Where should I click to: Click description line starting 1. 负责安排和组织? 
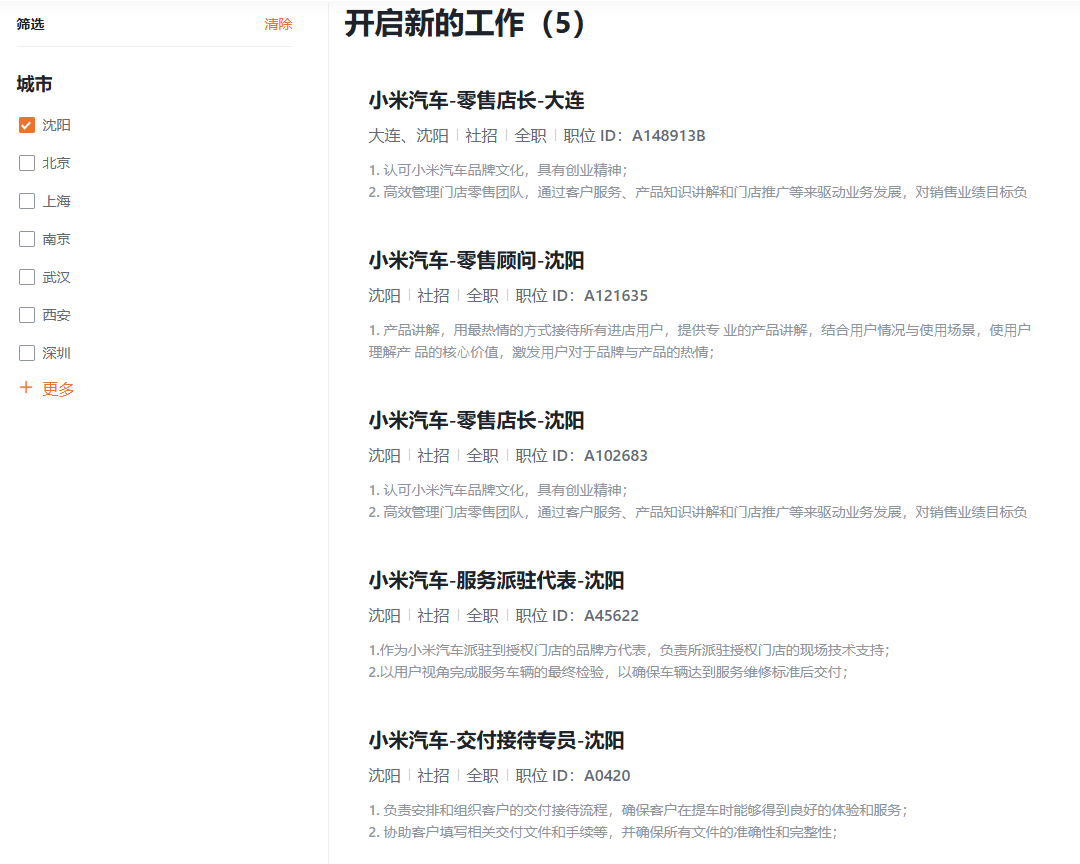pyautogui.click(x=638, y=810)
